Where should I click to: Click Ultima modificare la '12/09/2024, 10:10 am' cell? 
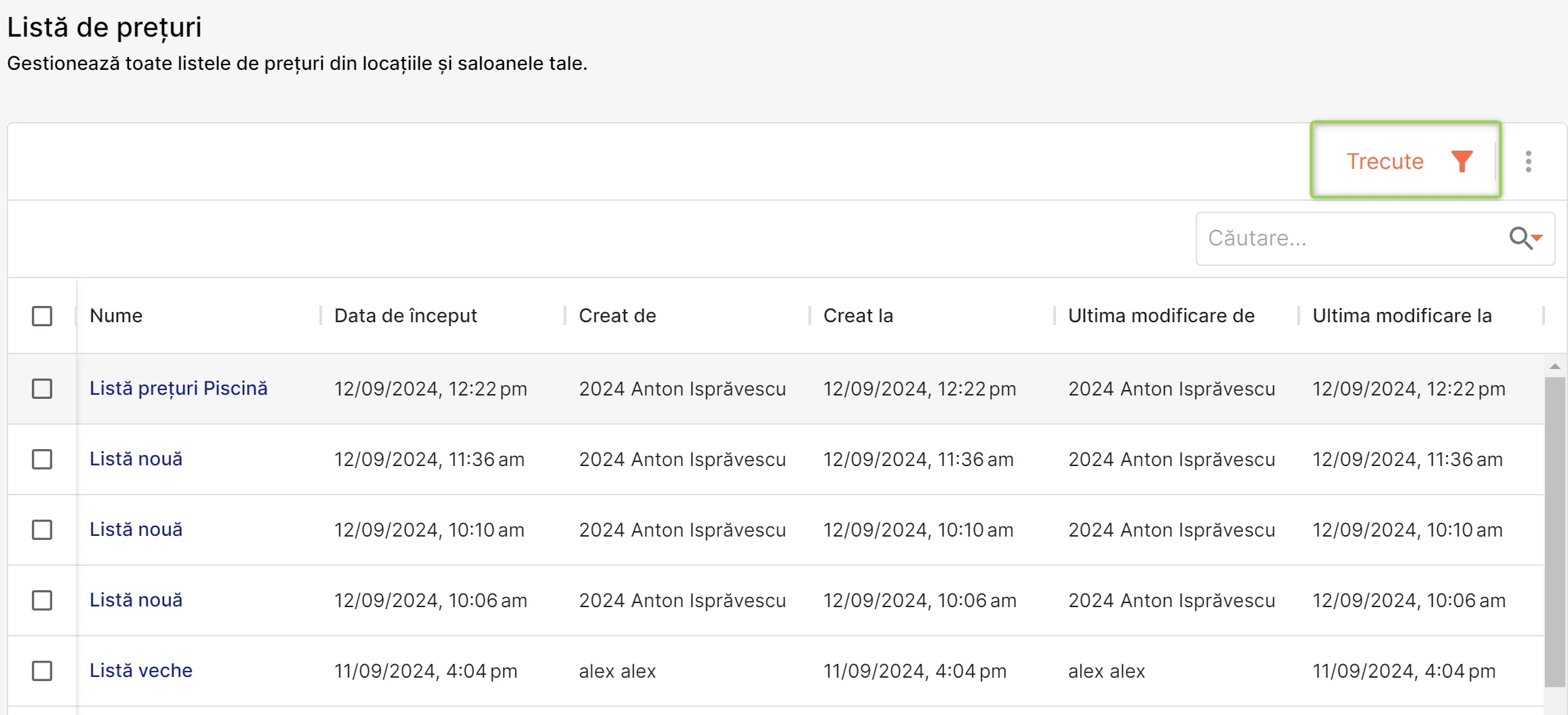pyautogui.click(x=1407, y=530)
